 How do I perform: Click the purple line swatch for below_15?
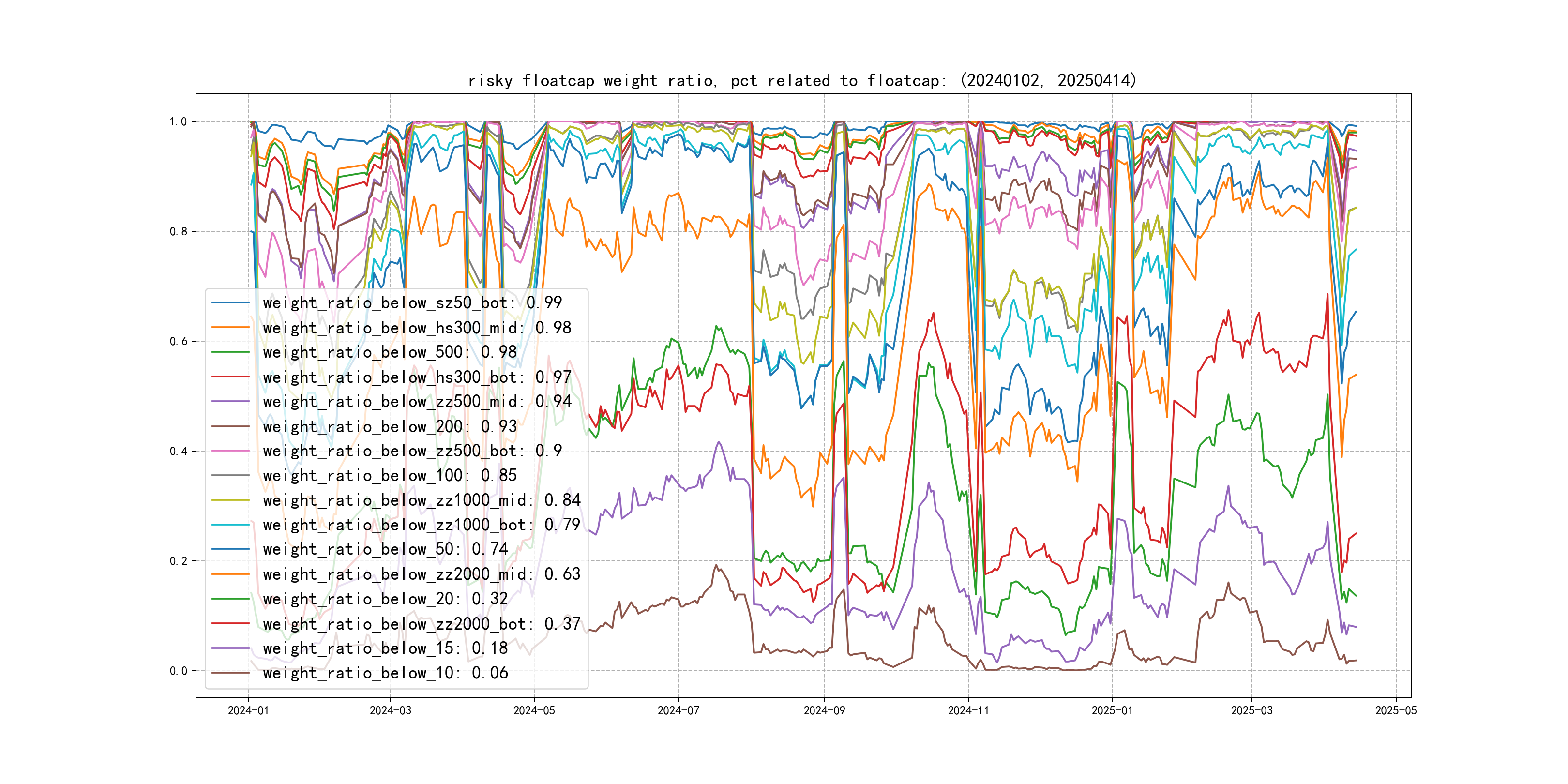pos(230,648)
